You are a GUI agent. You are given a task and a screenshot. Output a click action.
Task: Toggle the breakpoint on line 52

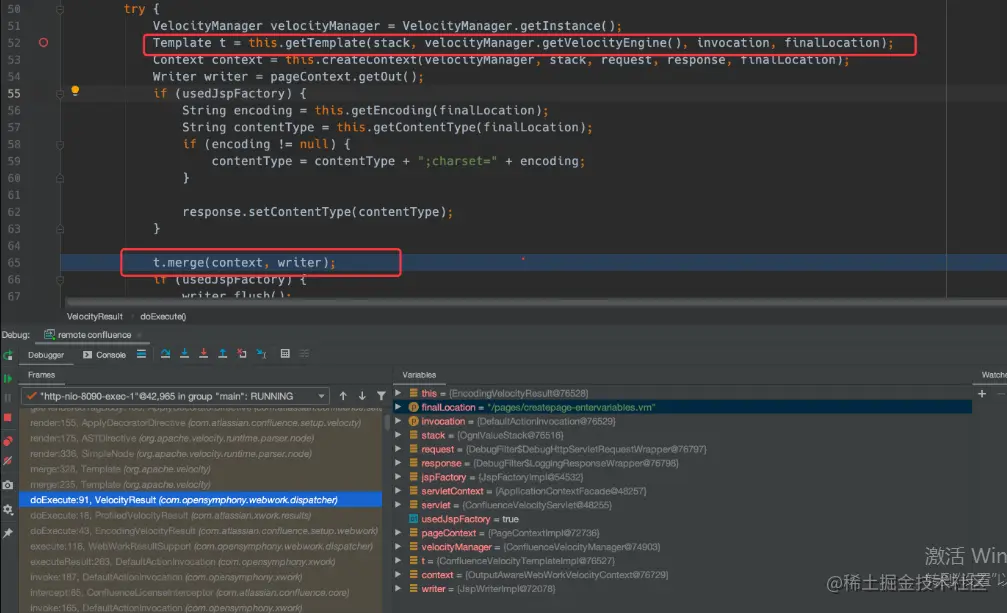43,42
